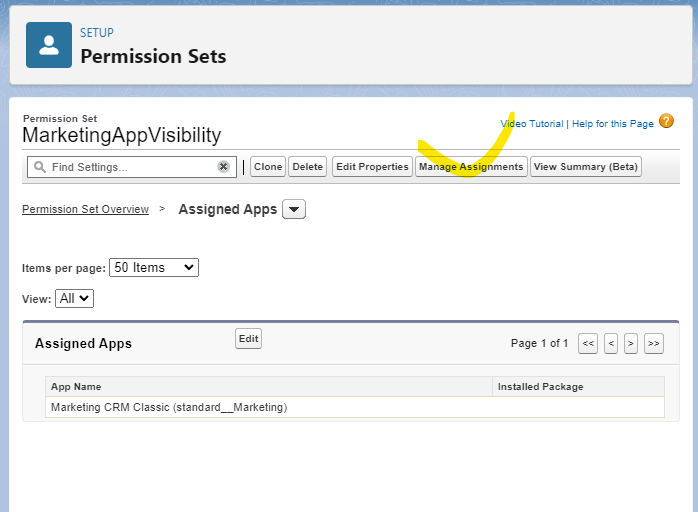Click the SETUP breadcrumb label
Image resolution: width=698 pixels, height=512 pixels.
click(97, 33)
